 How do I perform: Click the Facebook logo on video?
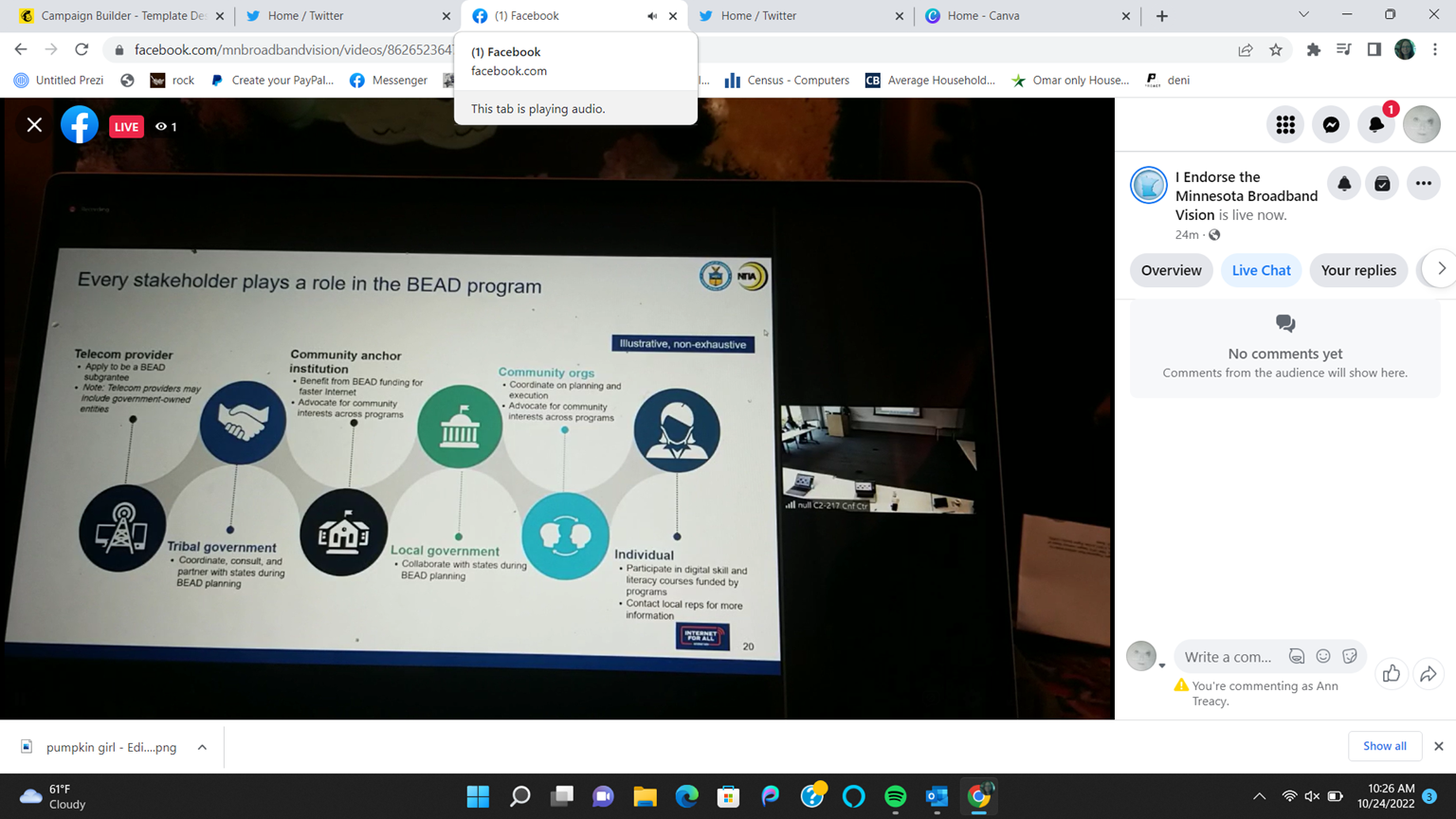tap(80, 125)
